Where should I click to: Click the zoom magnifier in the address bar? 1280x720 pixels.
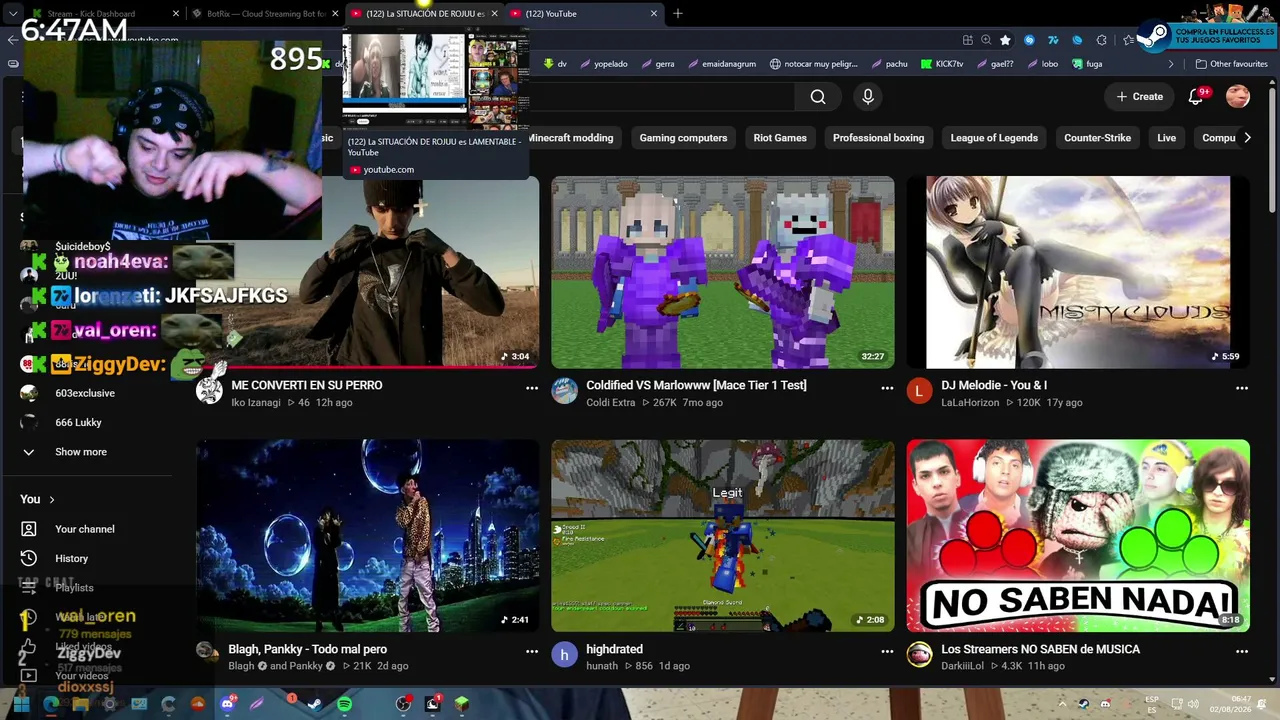pos(986,40)
